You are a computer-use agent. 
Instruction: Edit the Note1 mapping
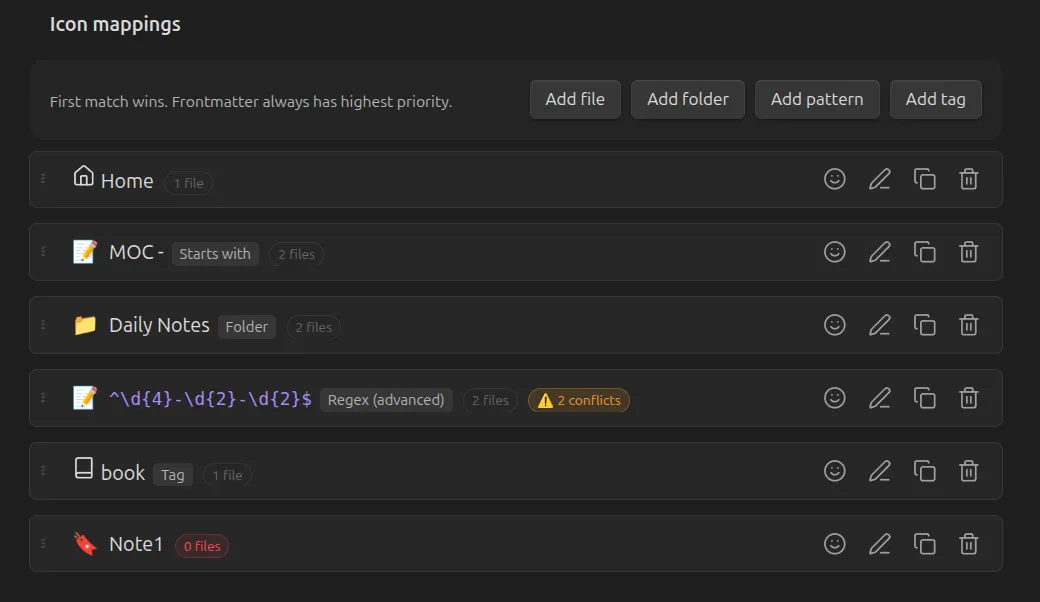click(x=879, y=544)
